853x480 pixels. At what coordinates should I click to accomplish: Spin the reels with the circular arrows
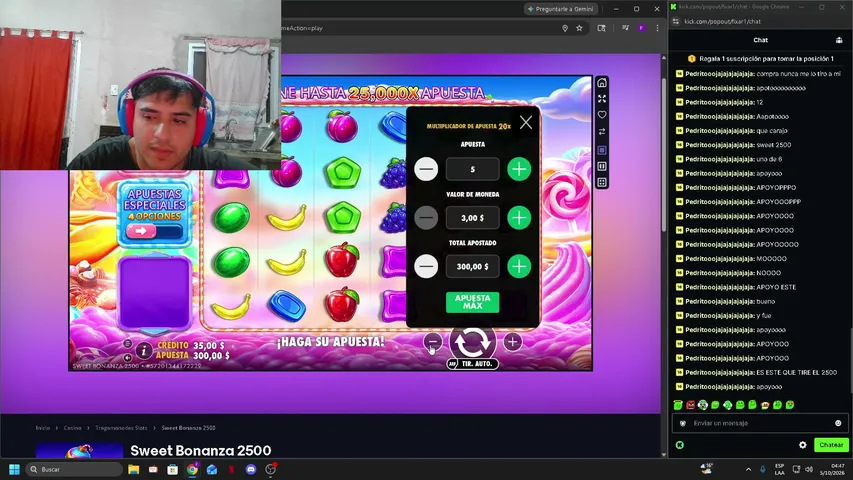[x=472, y=343]
